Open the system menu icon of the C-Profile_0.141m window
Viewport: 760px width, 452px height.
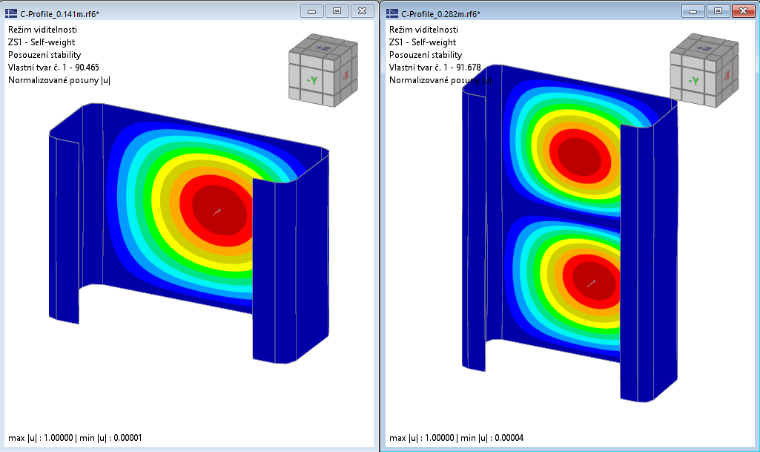(x=11, y=14)
